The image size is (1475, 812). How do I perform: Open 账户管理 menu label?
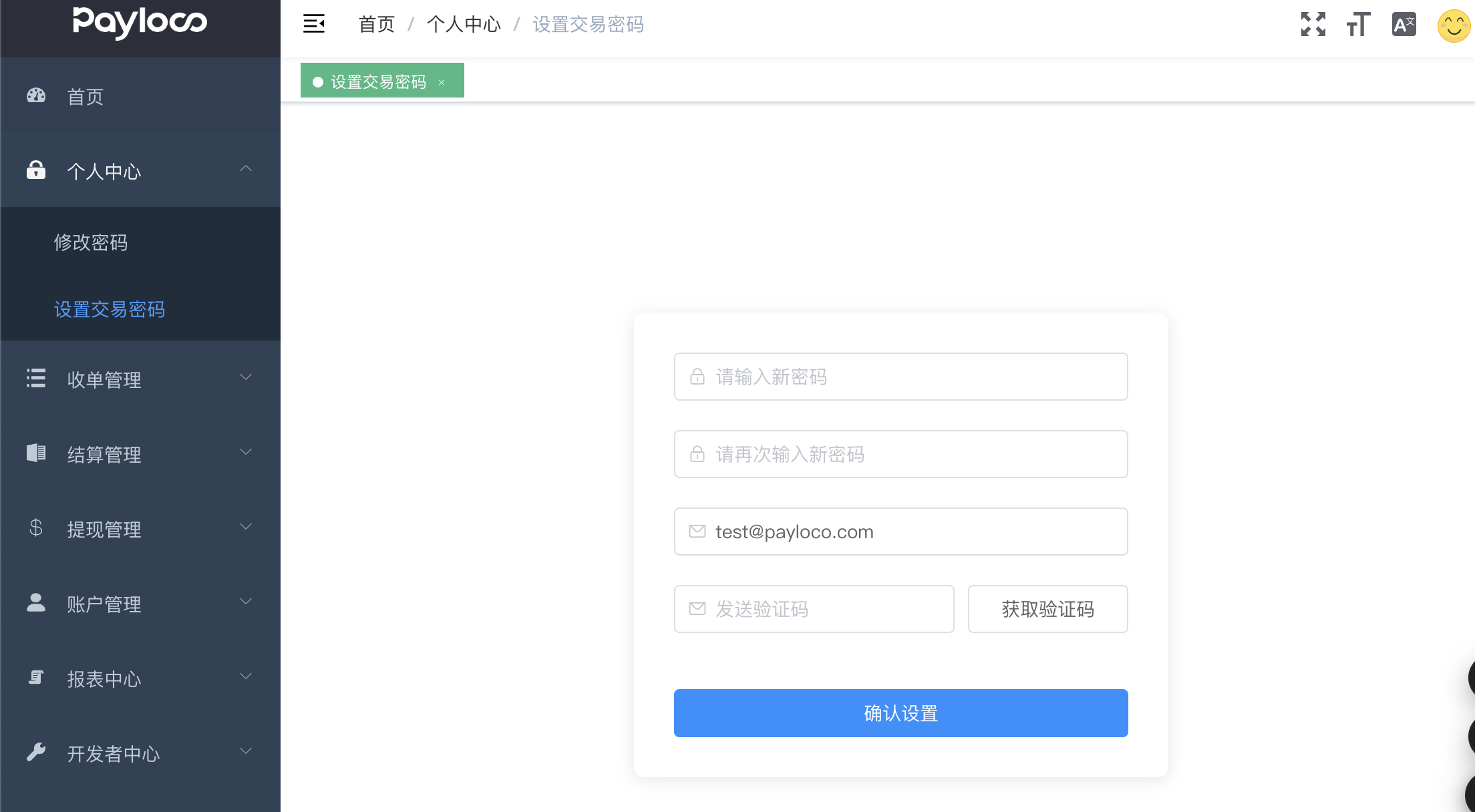[104, 604]
